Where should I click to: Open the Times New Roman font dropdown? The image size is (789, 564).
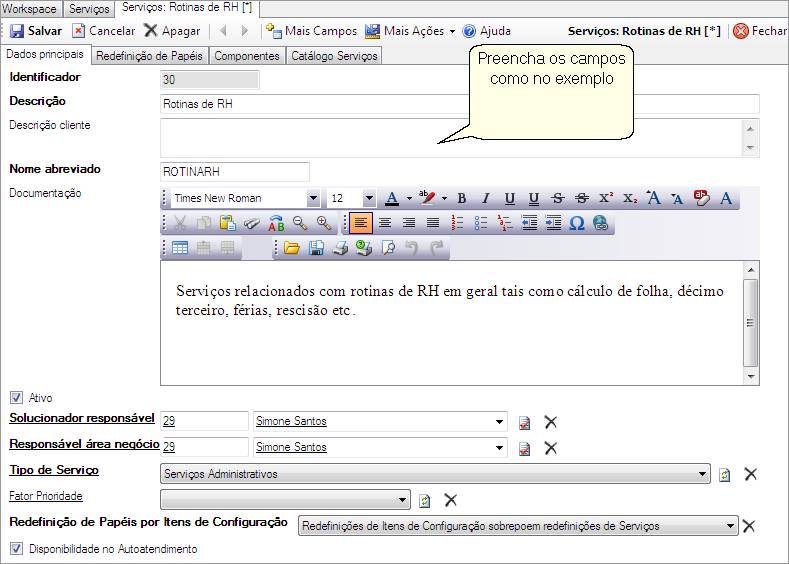pos(313,198)
